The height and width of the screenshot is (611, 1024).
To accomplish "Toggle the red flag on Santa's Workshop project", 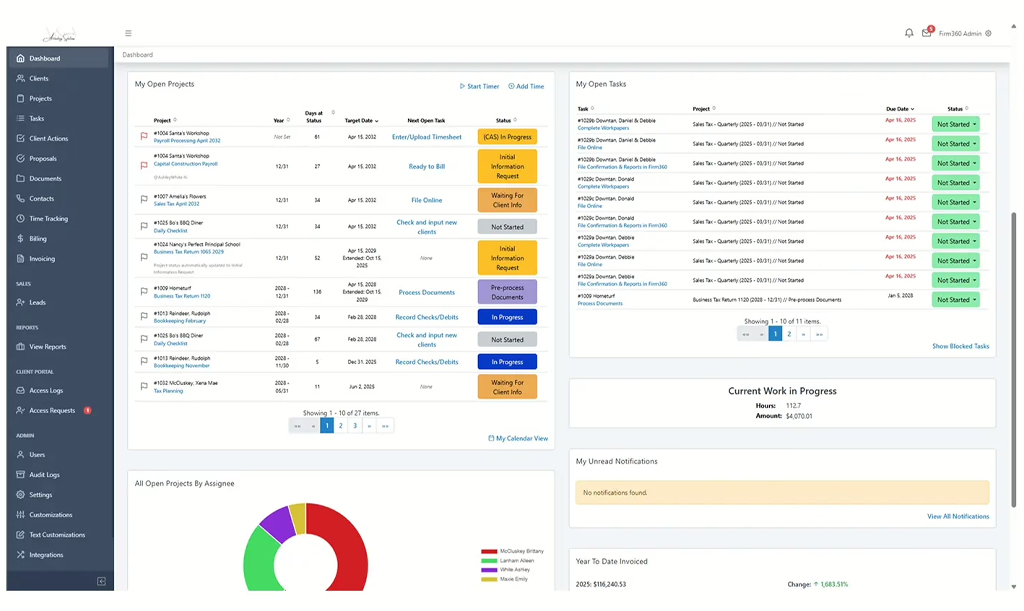I will (x=141, y=136).
